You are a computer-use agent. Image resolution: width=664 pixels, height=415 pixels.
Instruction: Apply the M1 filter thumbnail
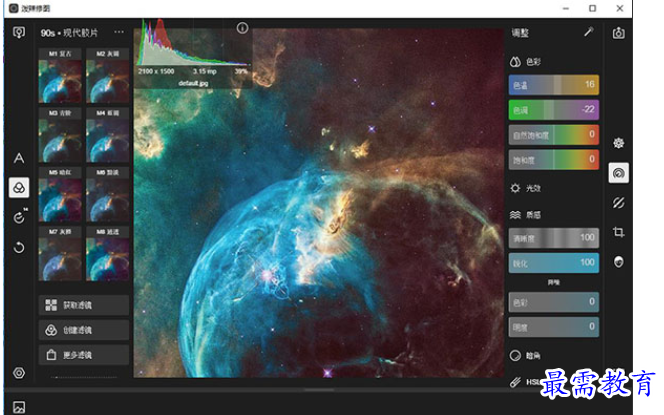(60, 76)
